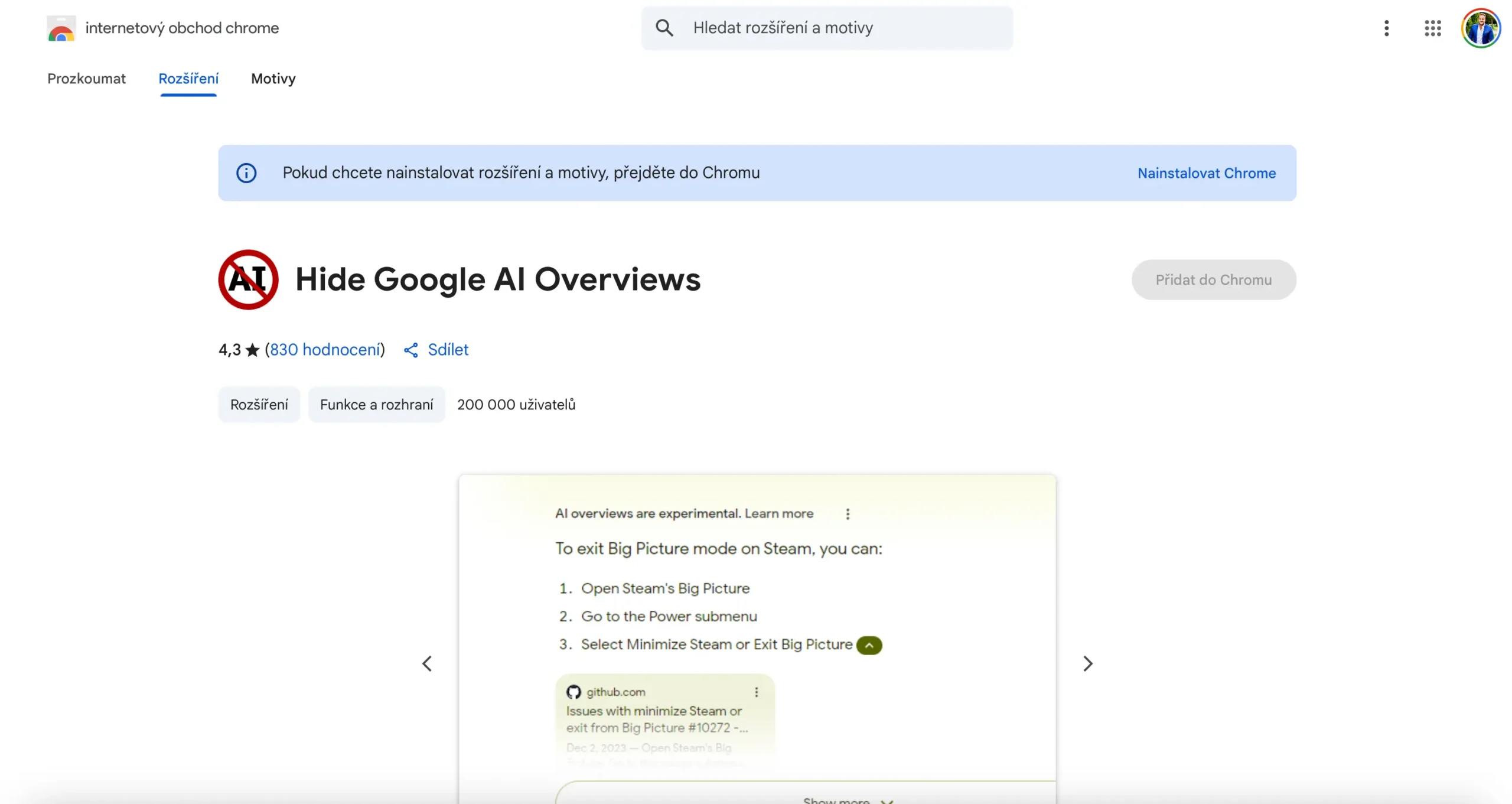Open the three-dot options menu
Image resolution: width=1512 pixels, height=804 pixels.
1386,28
